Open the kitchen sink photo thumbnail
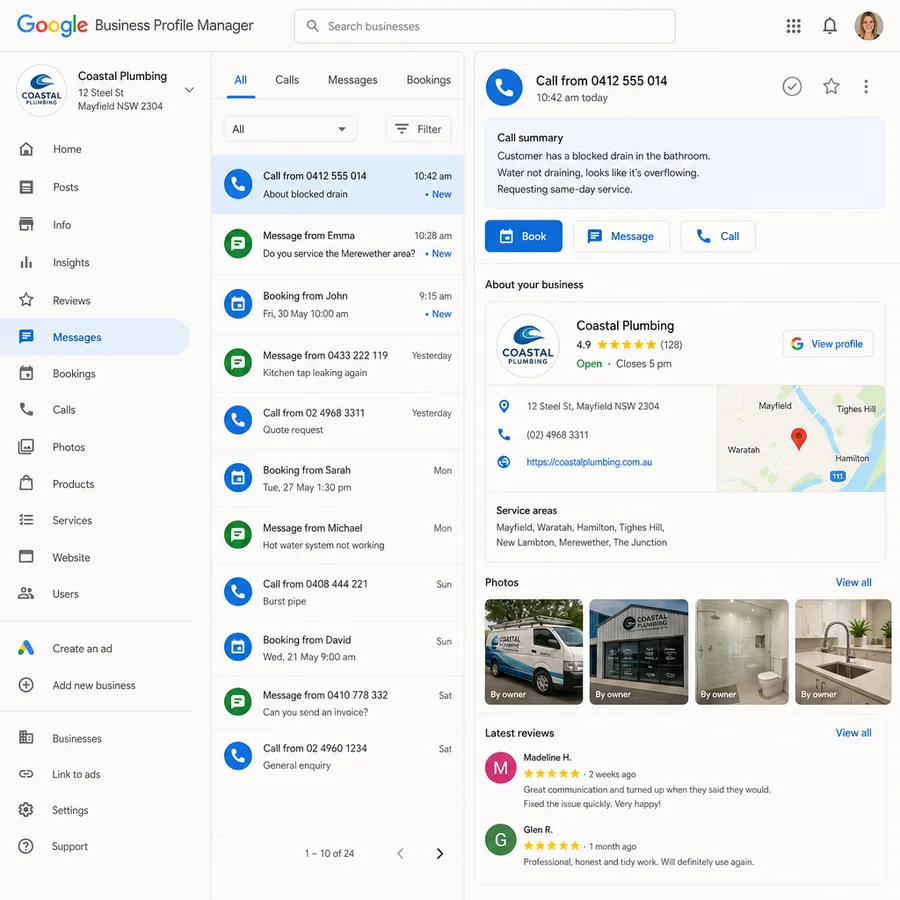Viewport: 900px width, 900px height. click(x=843, y=651)
